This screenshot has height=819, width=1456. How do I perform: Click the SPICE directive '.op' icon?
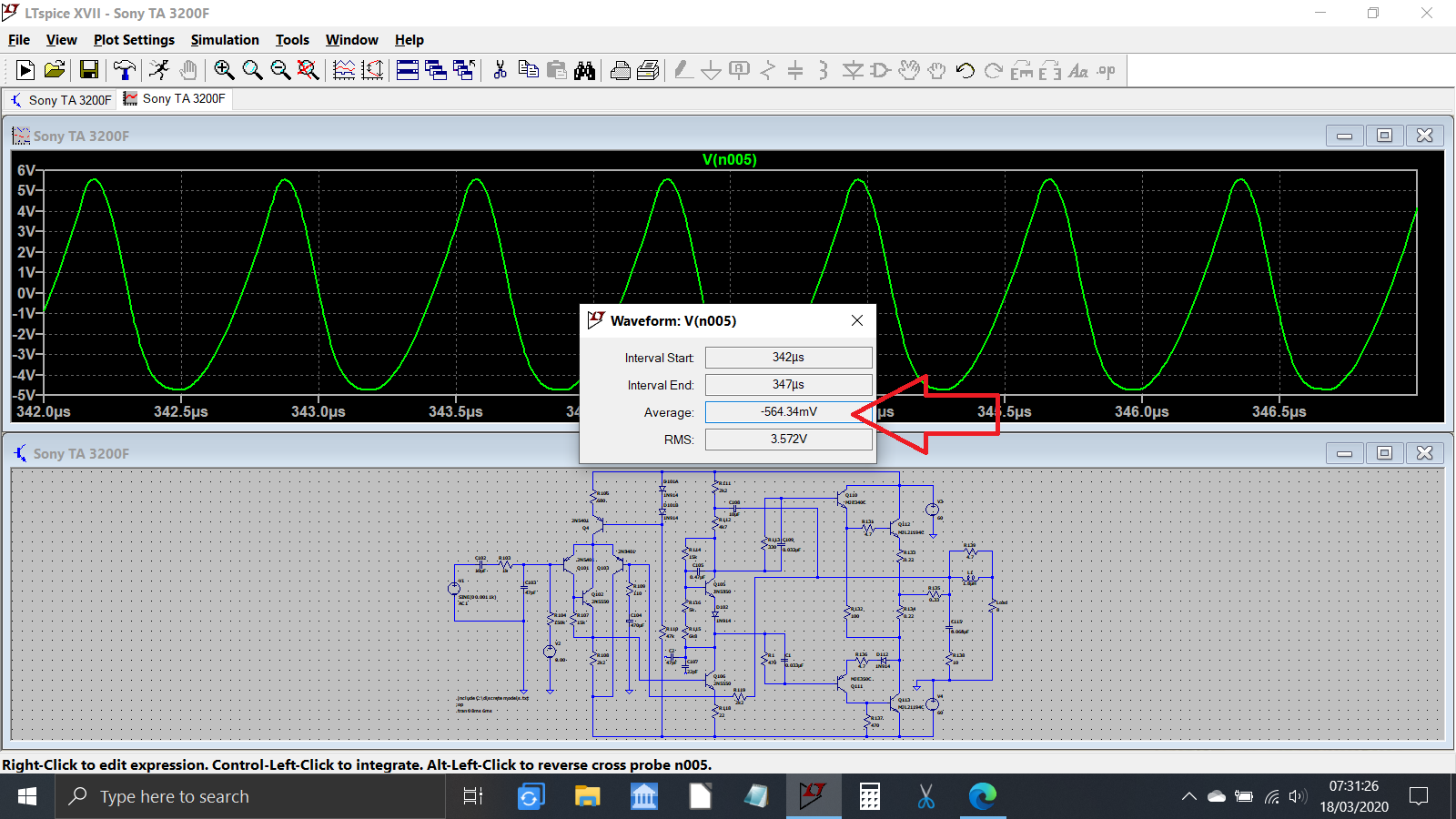point(1107,70)
